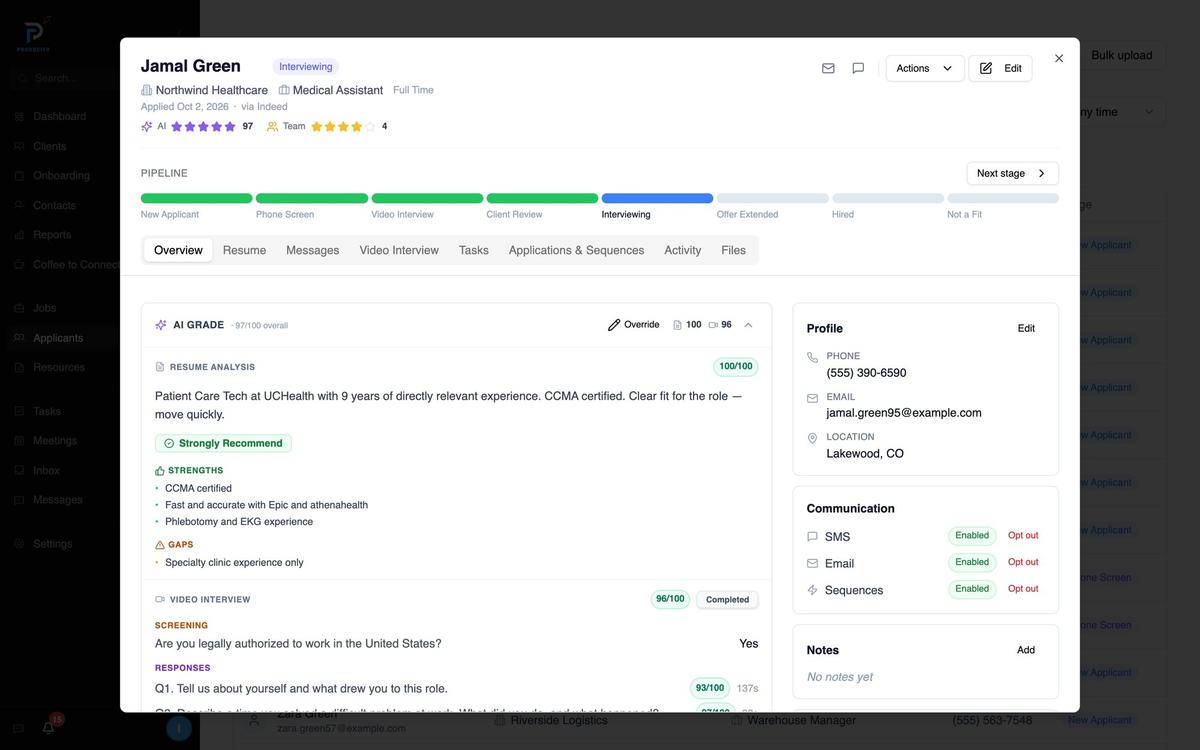Image resolution: width=1200 pixels, height=750 pixels.
Task: Edit the Profile section
Action: (1026, 328)
